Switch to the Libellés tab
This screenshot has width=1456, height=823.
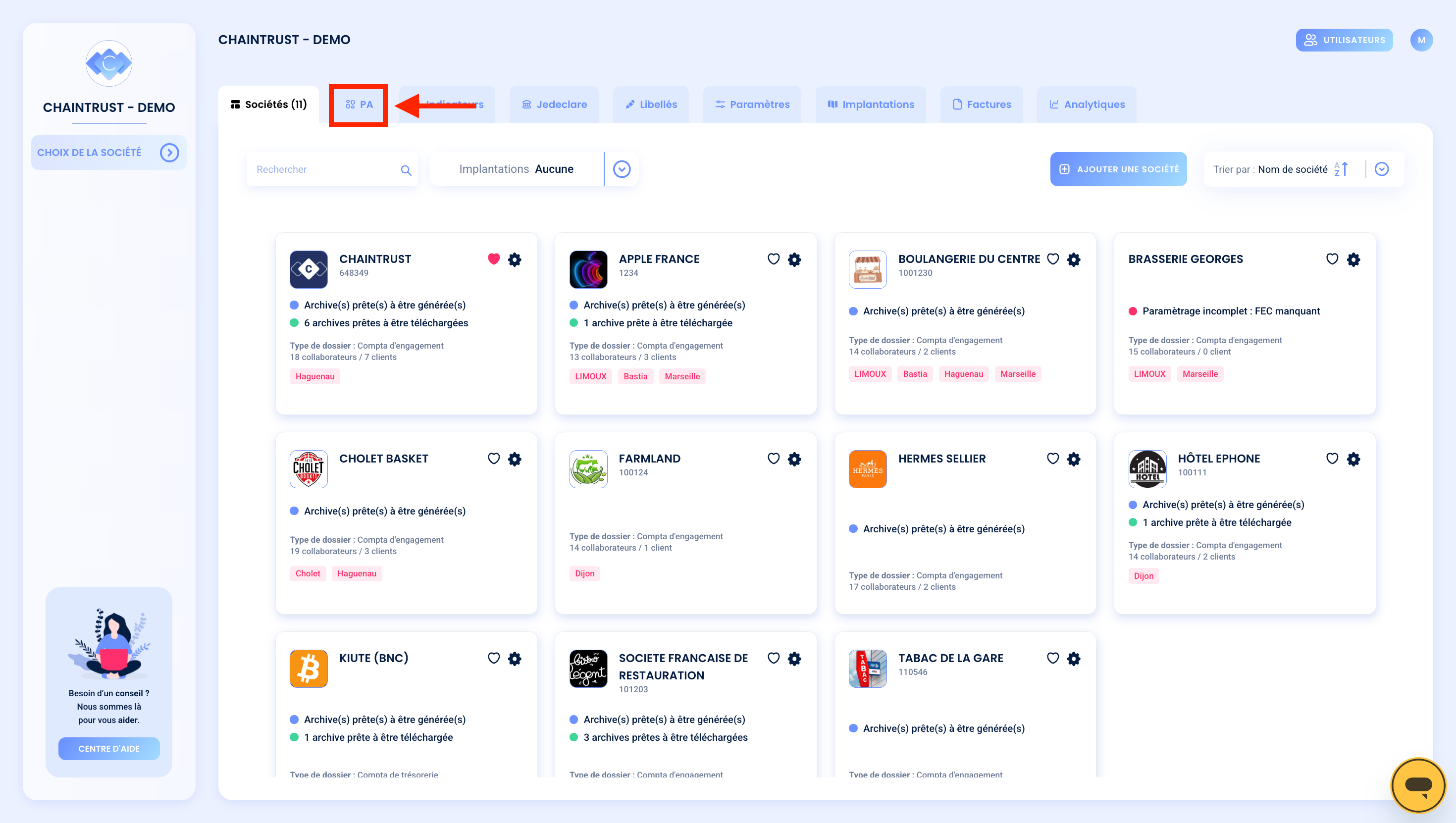tap(651, 104)
